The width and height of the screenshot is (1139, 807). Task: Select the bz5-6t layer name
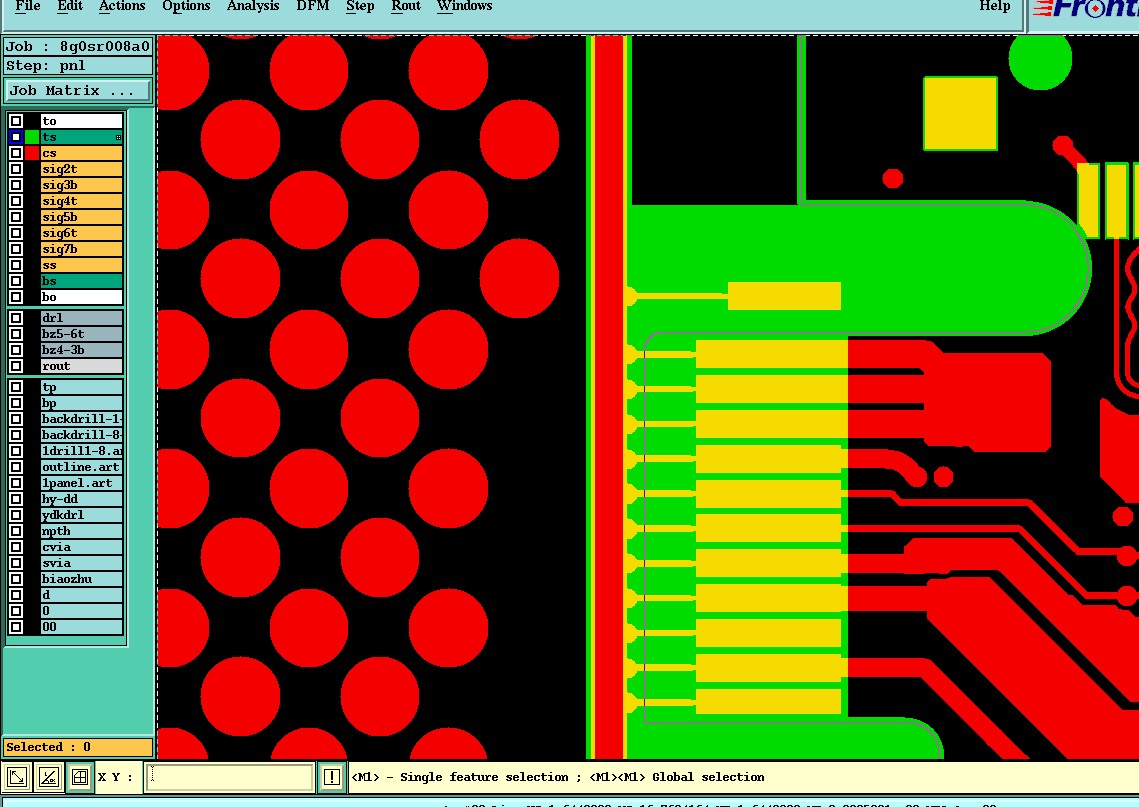[81, 334]
